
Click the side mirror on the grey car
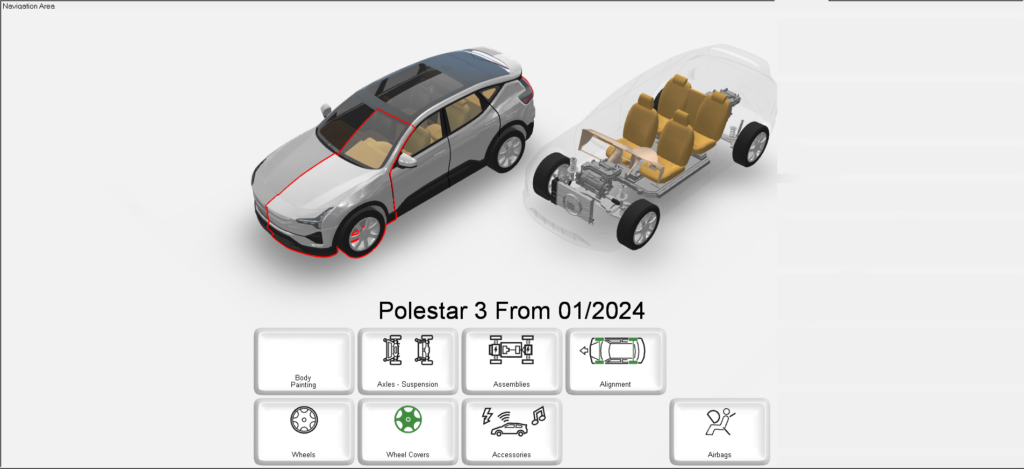(408, 159)
